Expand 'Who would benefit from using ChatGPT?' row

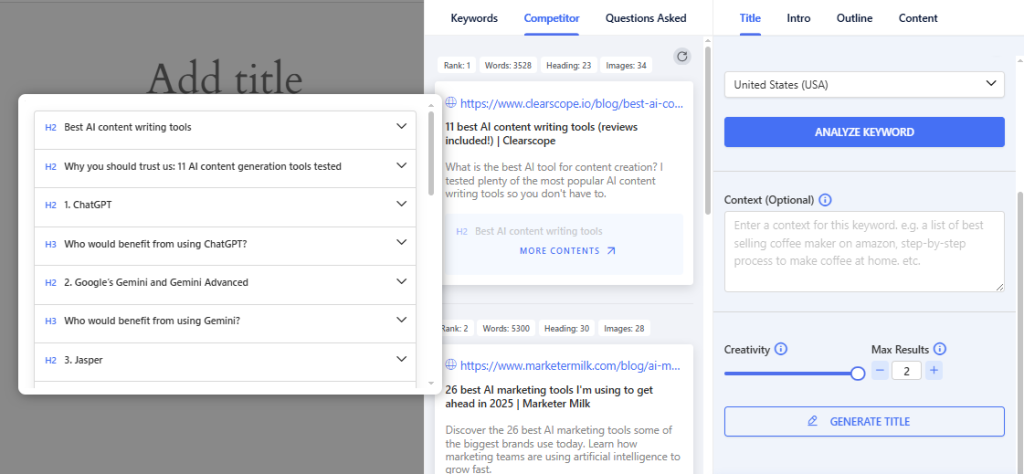225,246
